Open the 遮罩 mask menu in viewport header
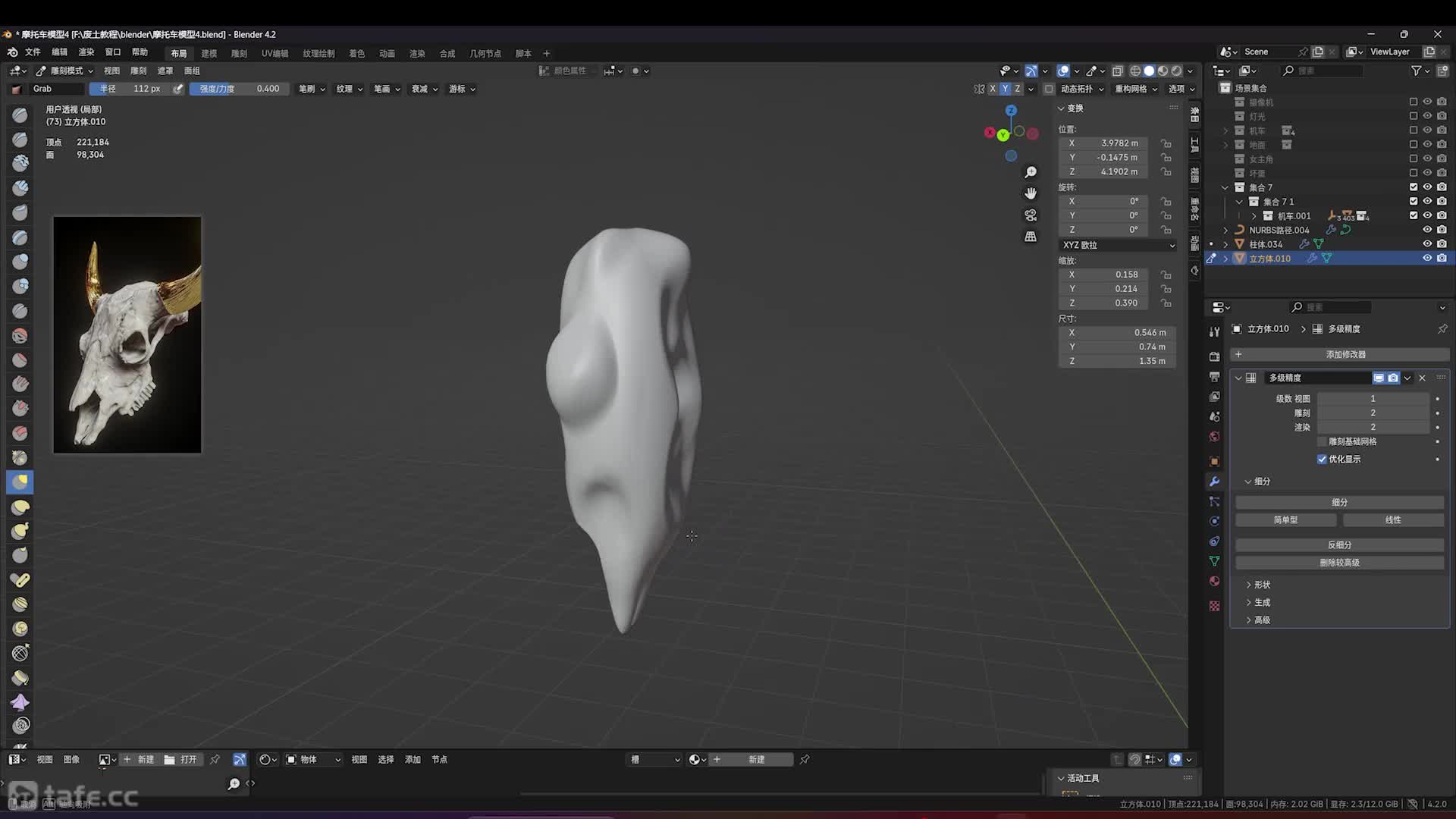This screenshot has height=819, width=1456. coord(165,71)
